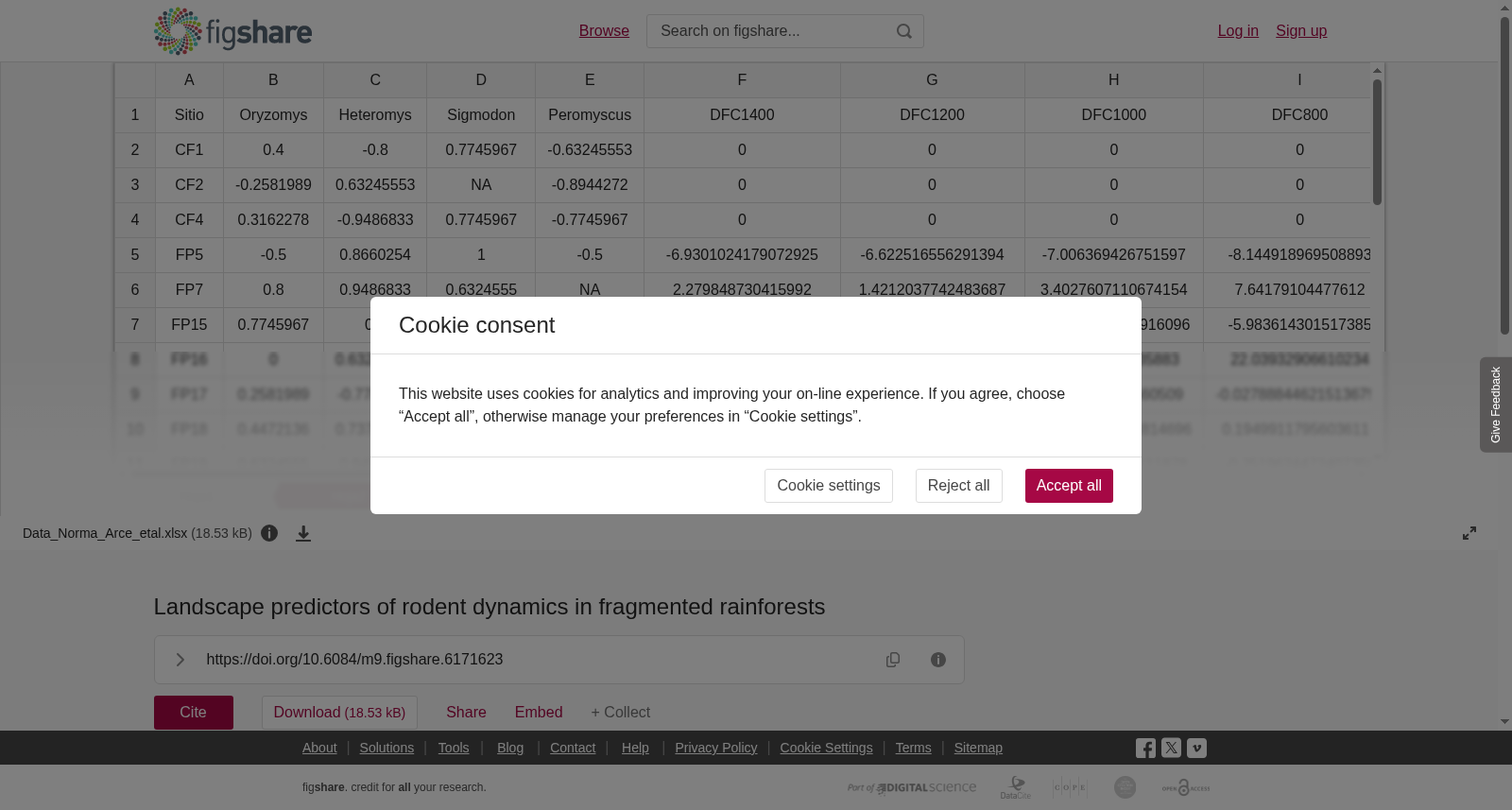Open the Embed option

(x=539, y=713)
